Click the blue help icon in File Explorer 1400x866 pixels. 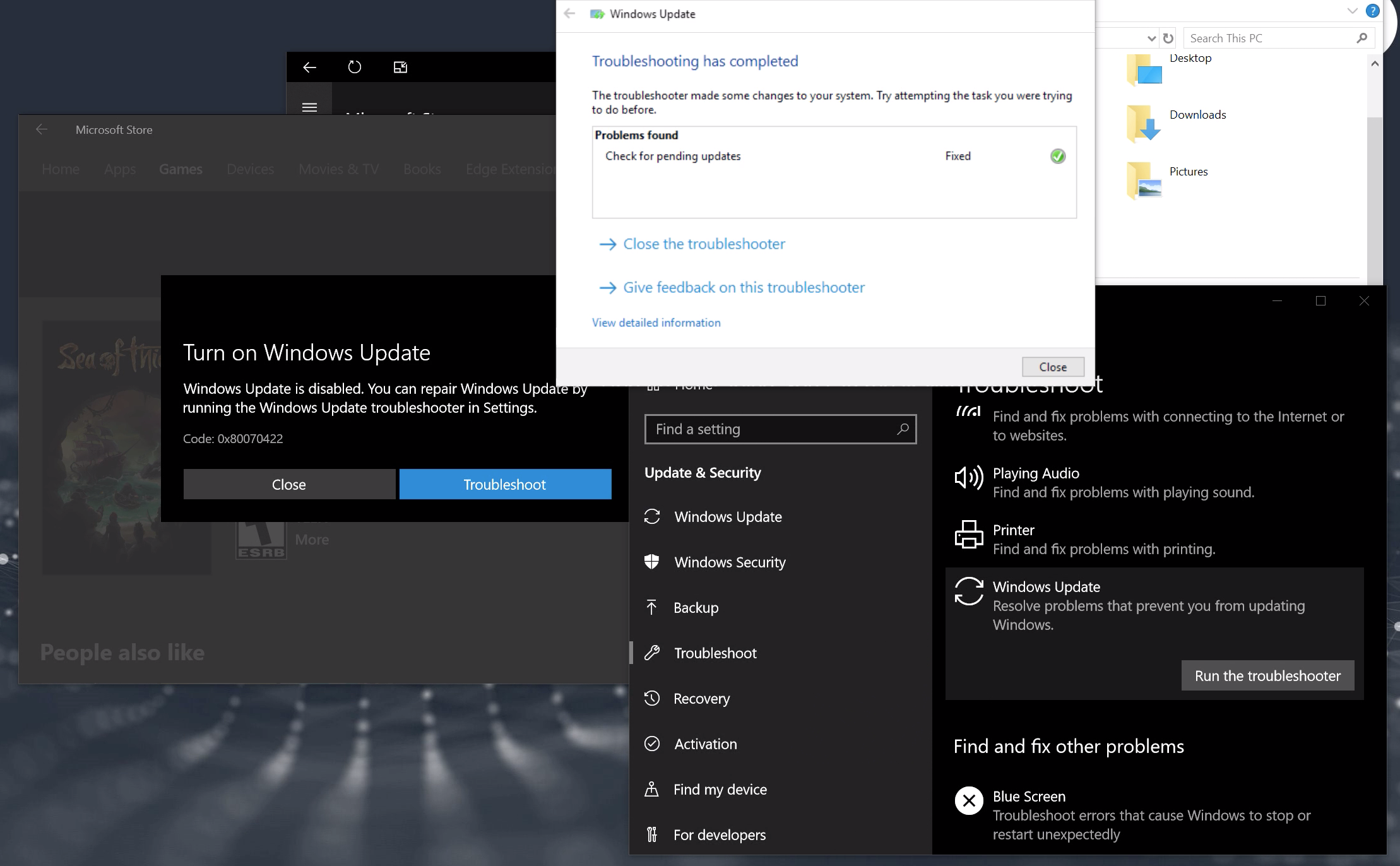click(x=1372, y=11)
